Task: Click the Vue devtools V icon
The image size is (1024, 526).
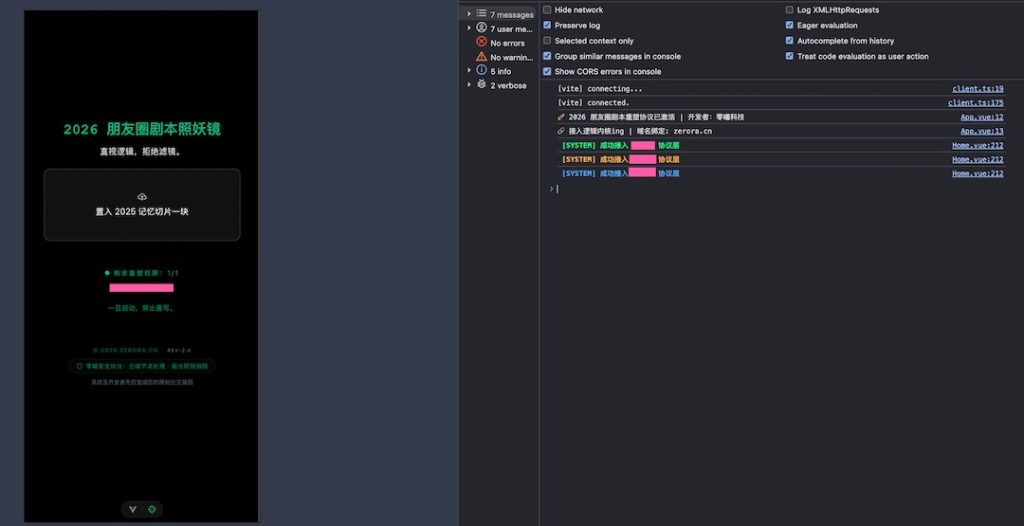Action: 132,509
